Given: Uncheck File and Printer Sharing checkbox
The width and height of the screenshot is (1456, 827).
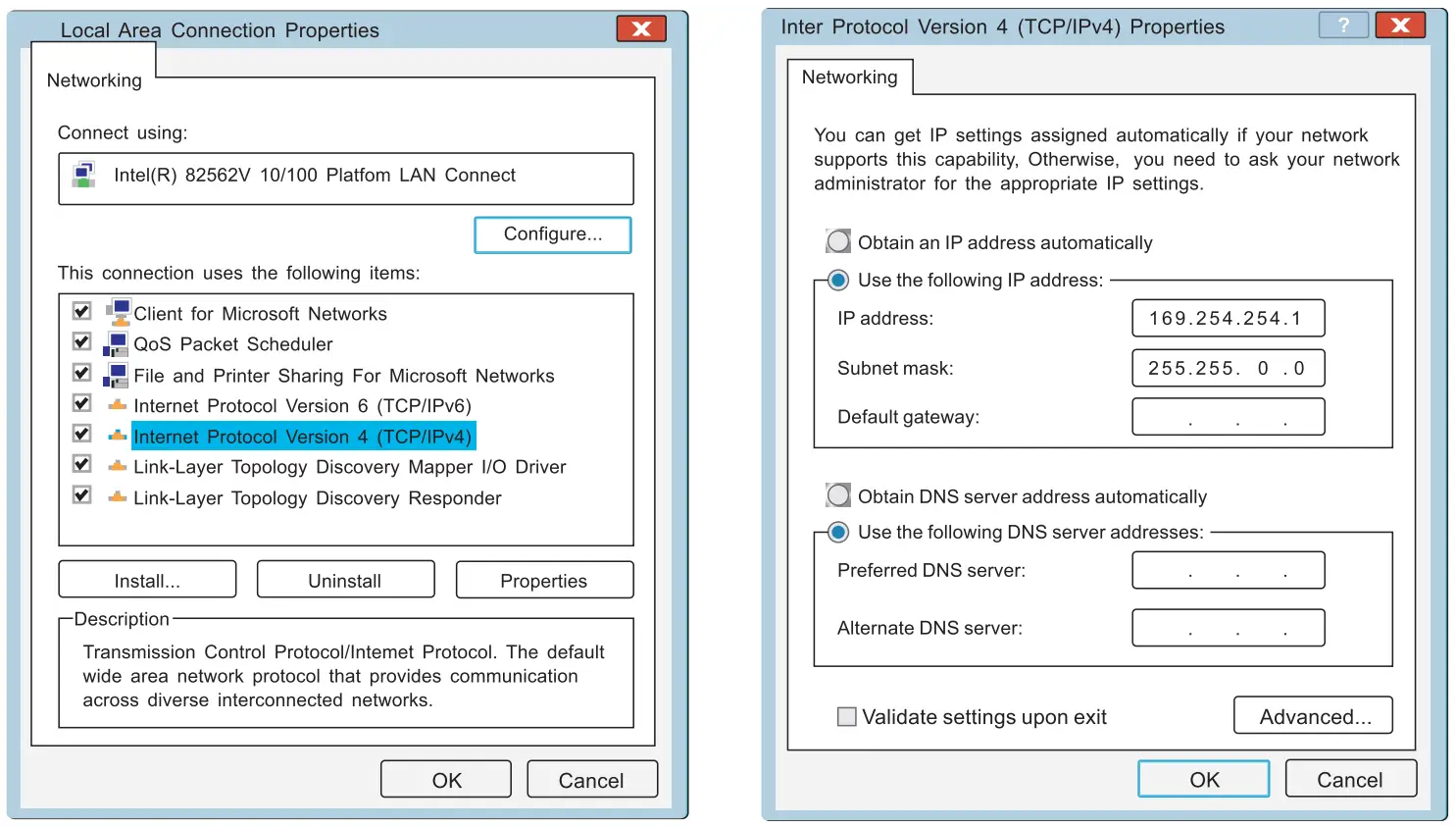Looking at the screenshot, I should click(x=82, y=373).
